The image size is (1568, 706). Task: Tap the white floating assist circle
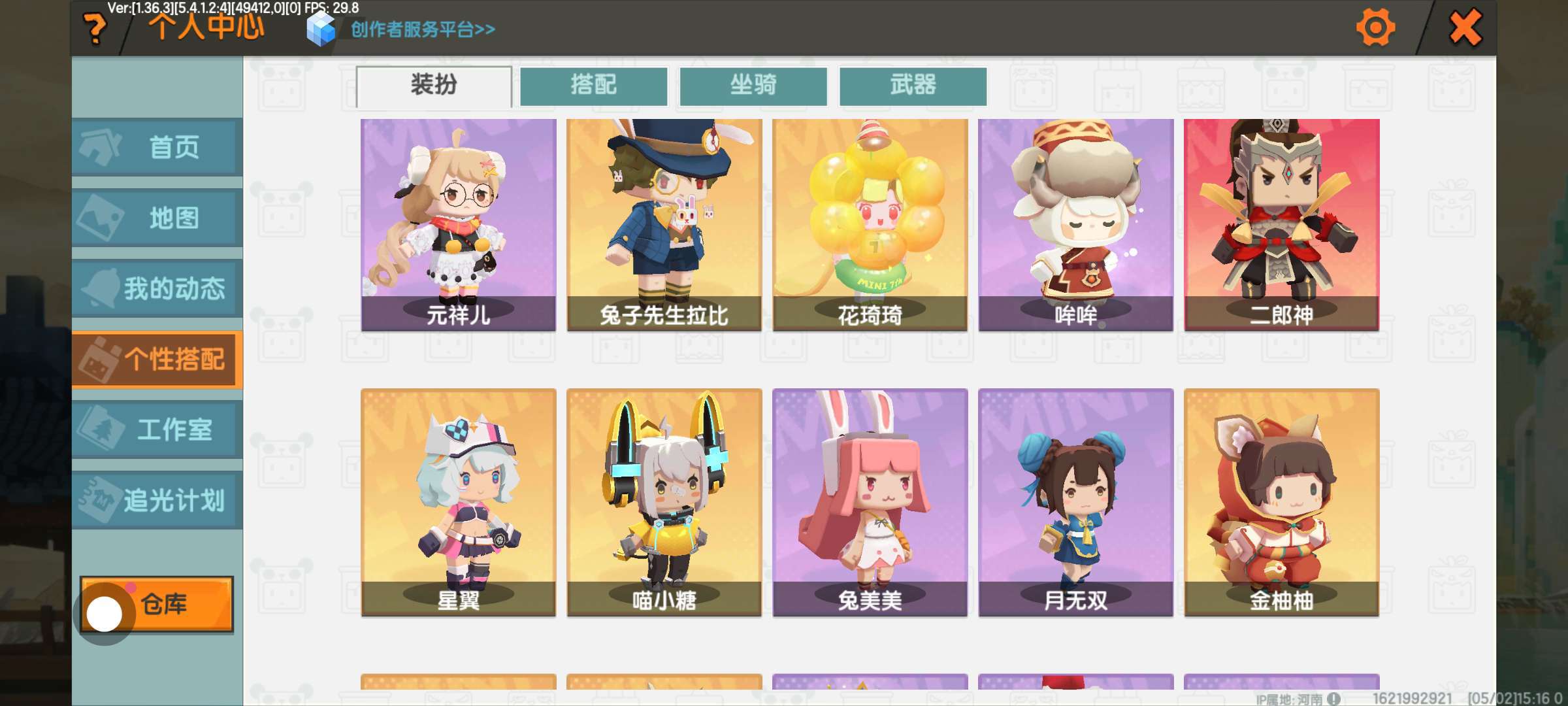(105, 614)
